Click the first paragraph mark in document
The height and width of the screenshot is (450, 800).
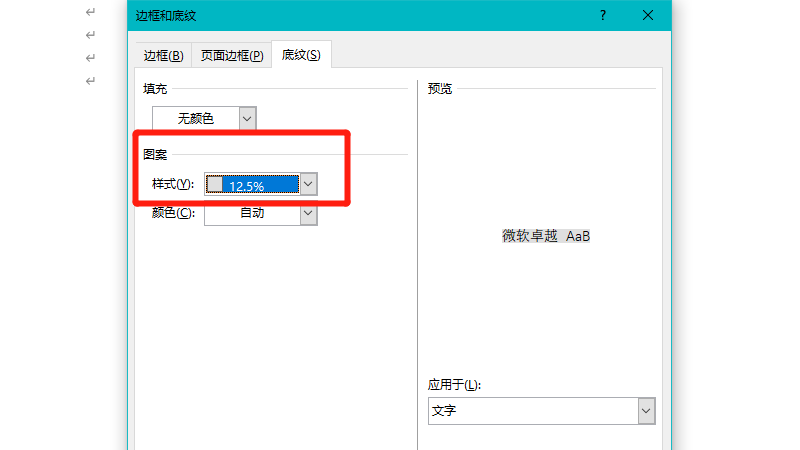91,12
